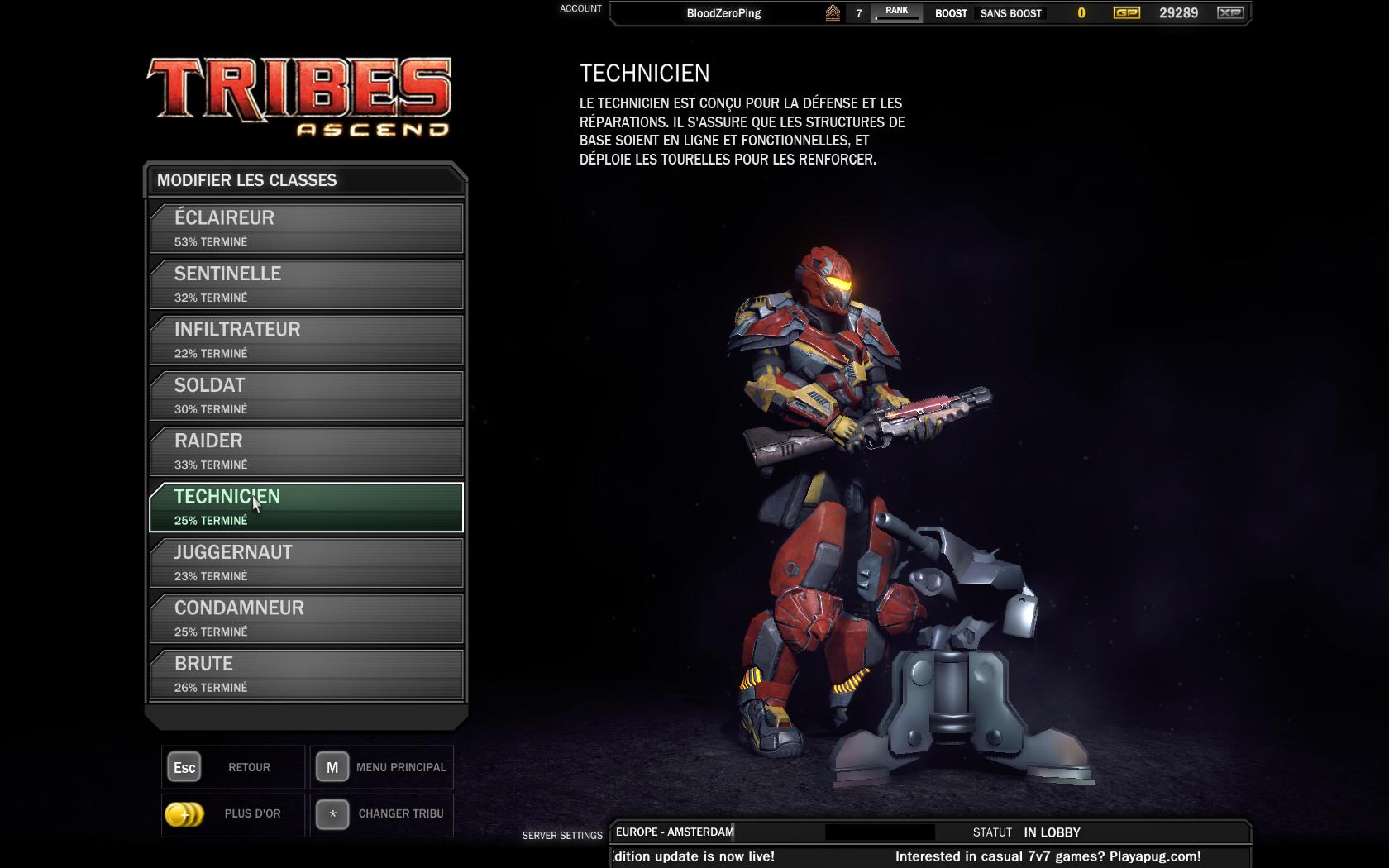Click the Sans Boost status
The width and height of the screenshot is (1389, 868).
(1010, 13)
